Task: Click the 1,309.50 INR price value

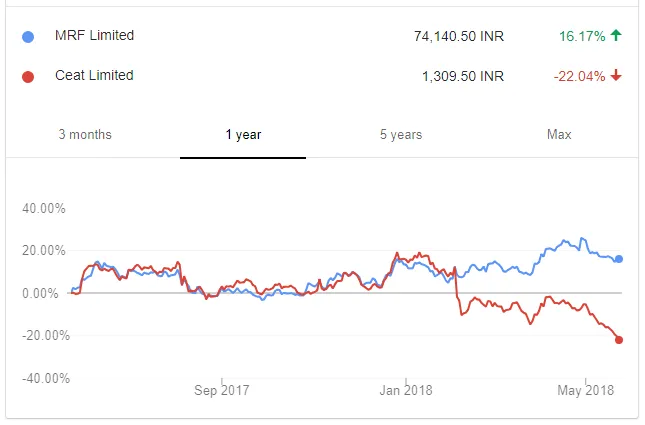Action: 464,76
